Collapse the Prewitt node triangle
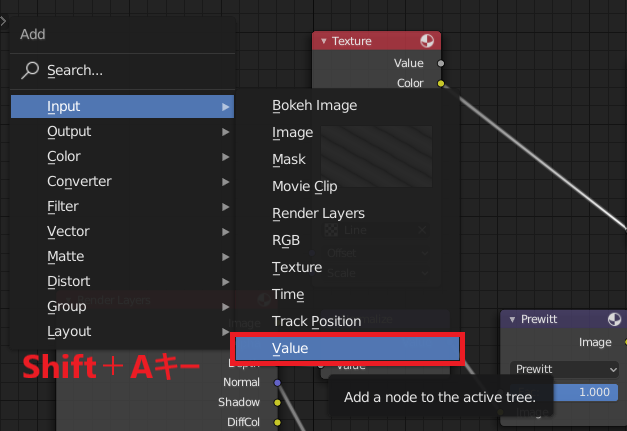 [x=512, y=319]
